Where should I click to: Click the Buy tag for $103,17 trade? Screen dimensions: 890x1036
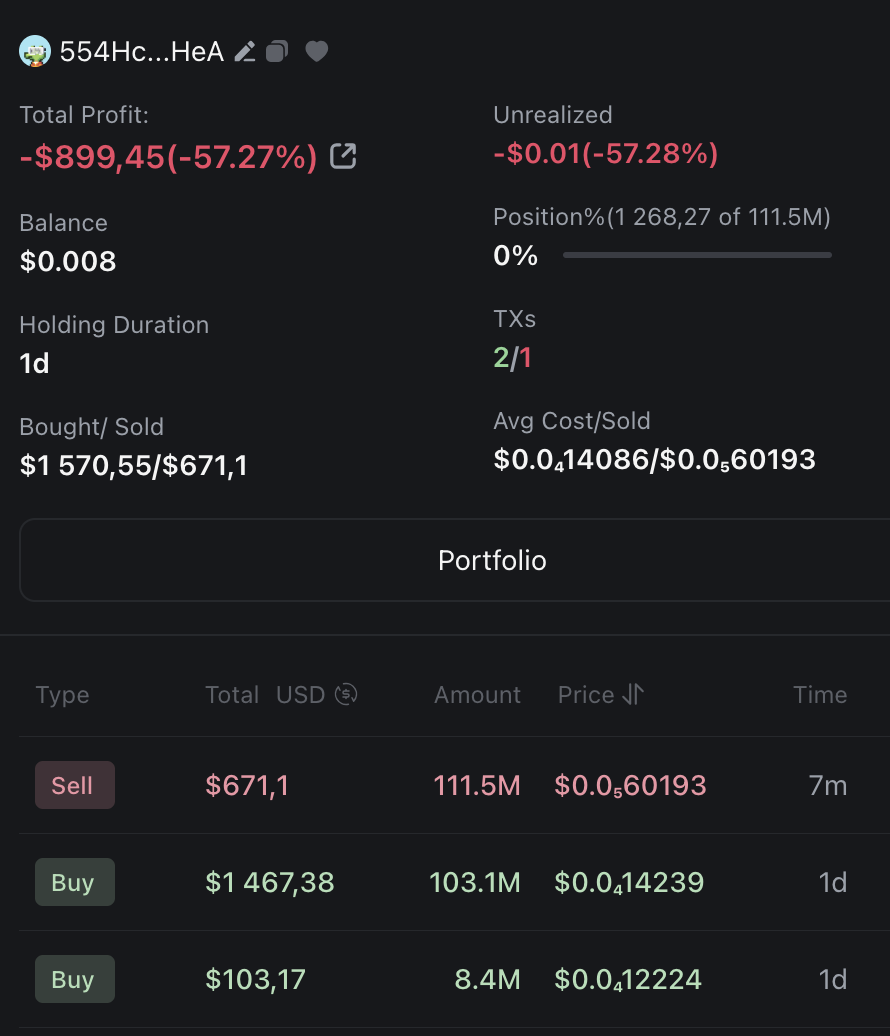coord(74,979)
